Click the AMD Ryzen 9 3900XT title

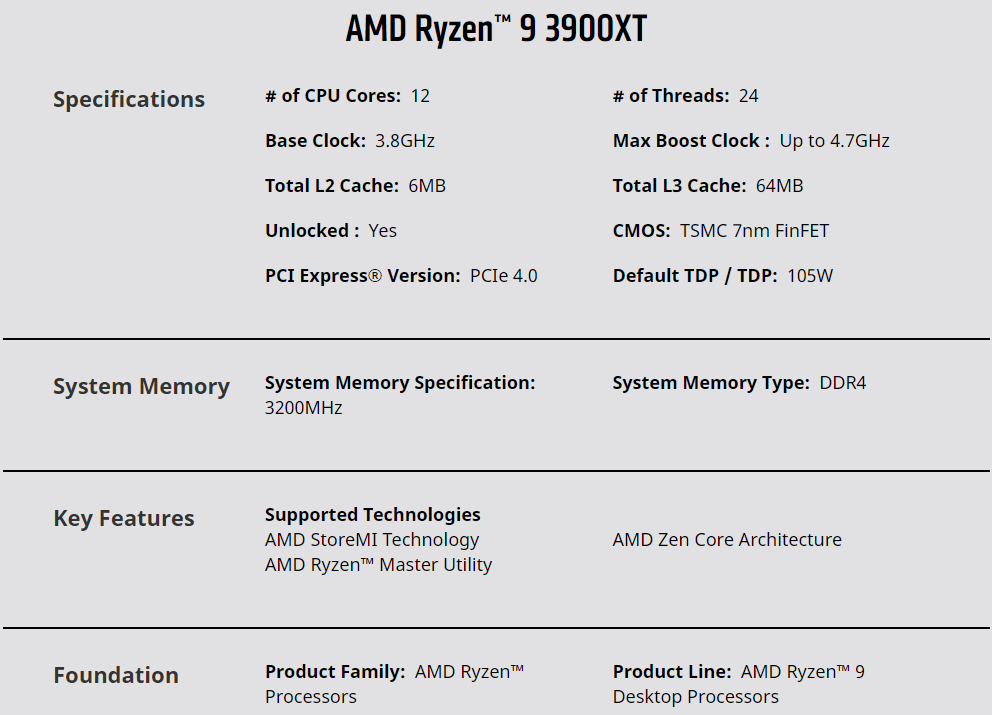tap(496, 29)
